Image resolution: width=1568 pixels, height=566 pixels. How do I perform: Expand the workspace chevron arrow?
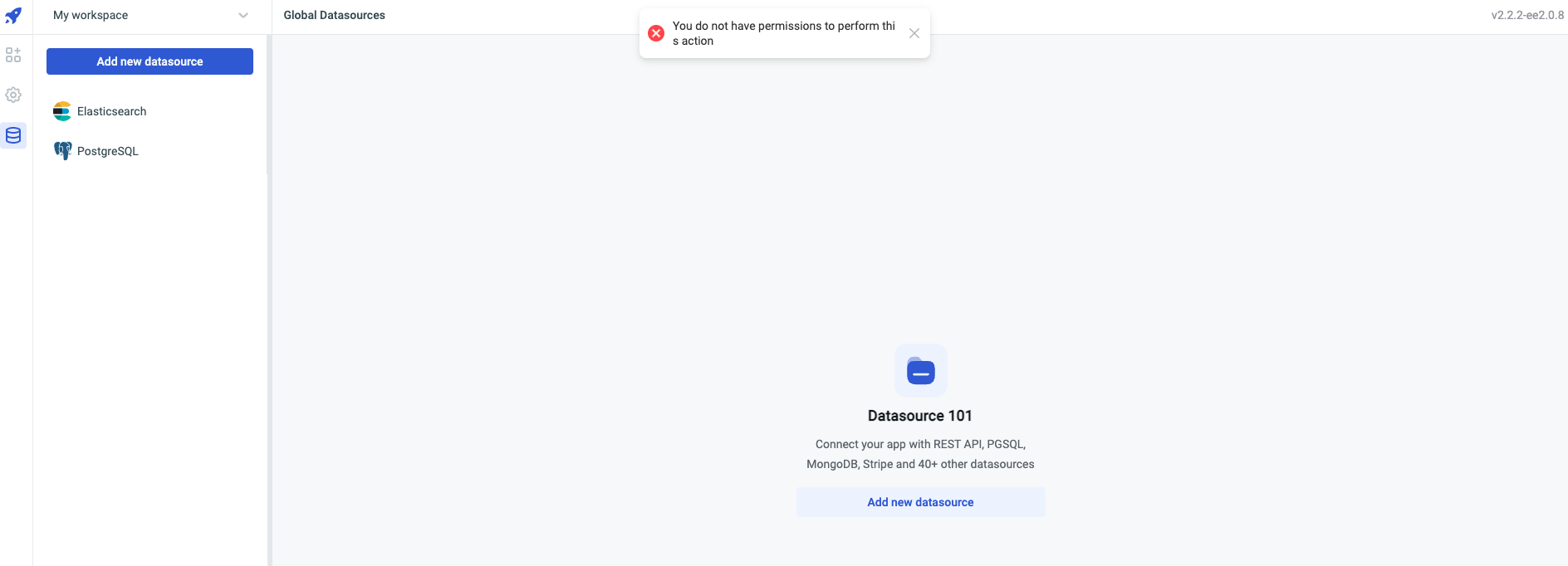click(243, 16)
